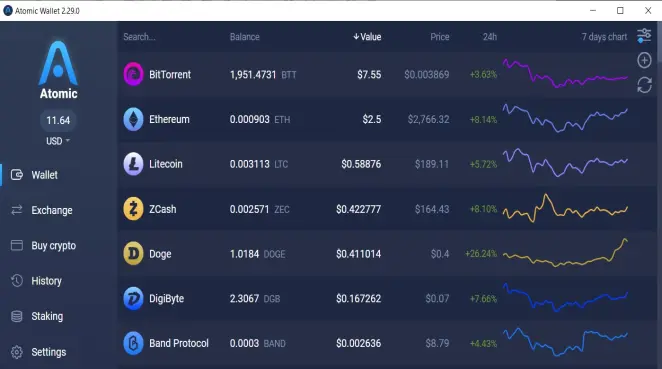Click the +5.72% Litecoin change
Image resolution: width=662 pixels, height=369 pixels.
coord(483,164)
